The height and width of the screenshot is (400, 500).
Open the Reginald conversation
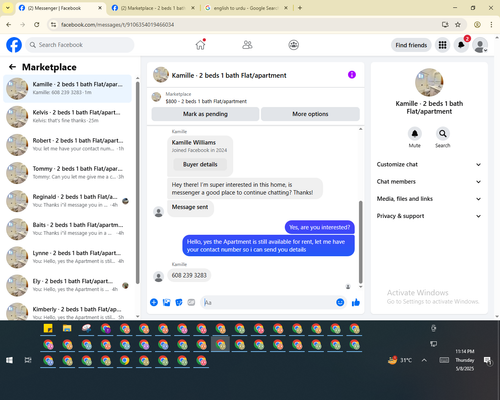[67, 201]
